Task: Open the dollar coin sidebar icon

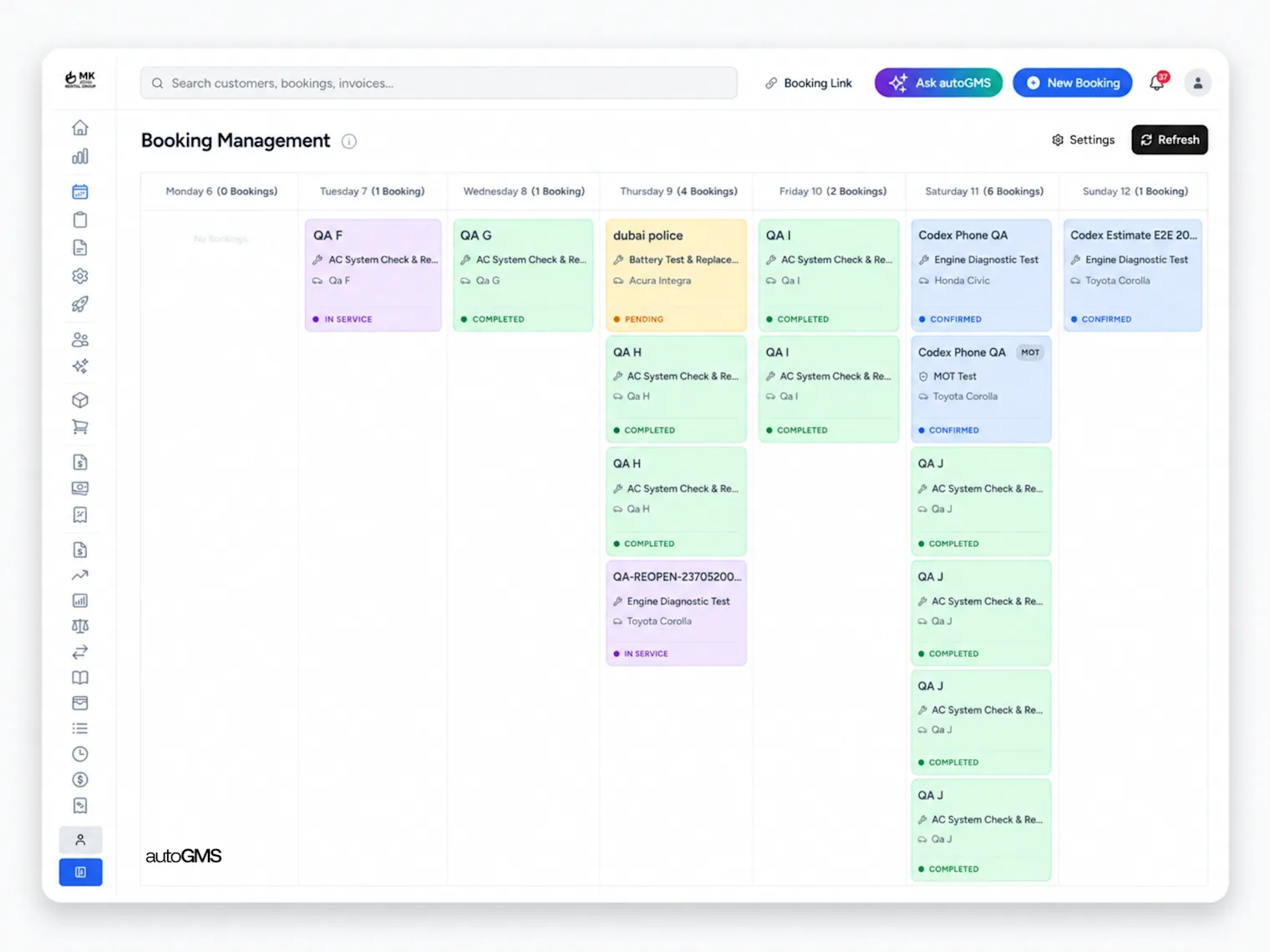Action: [x=80, y=780]
